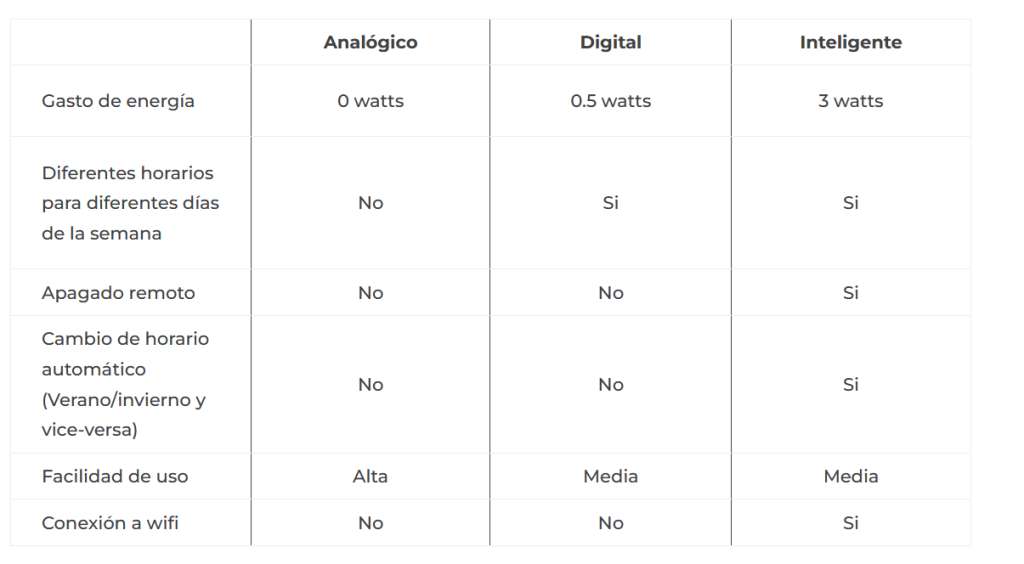Select Diferentes horarios para diferentes días label
The height and width of the screenshot is (564, 1024).
131,203
